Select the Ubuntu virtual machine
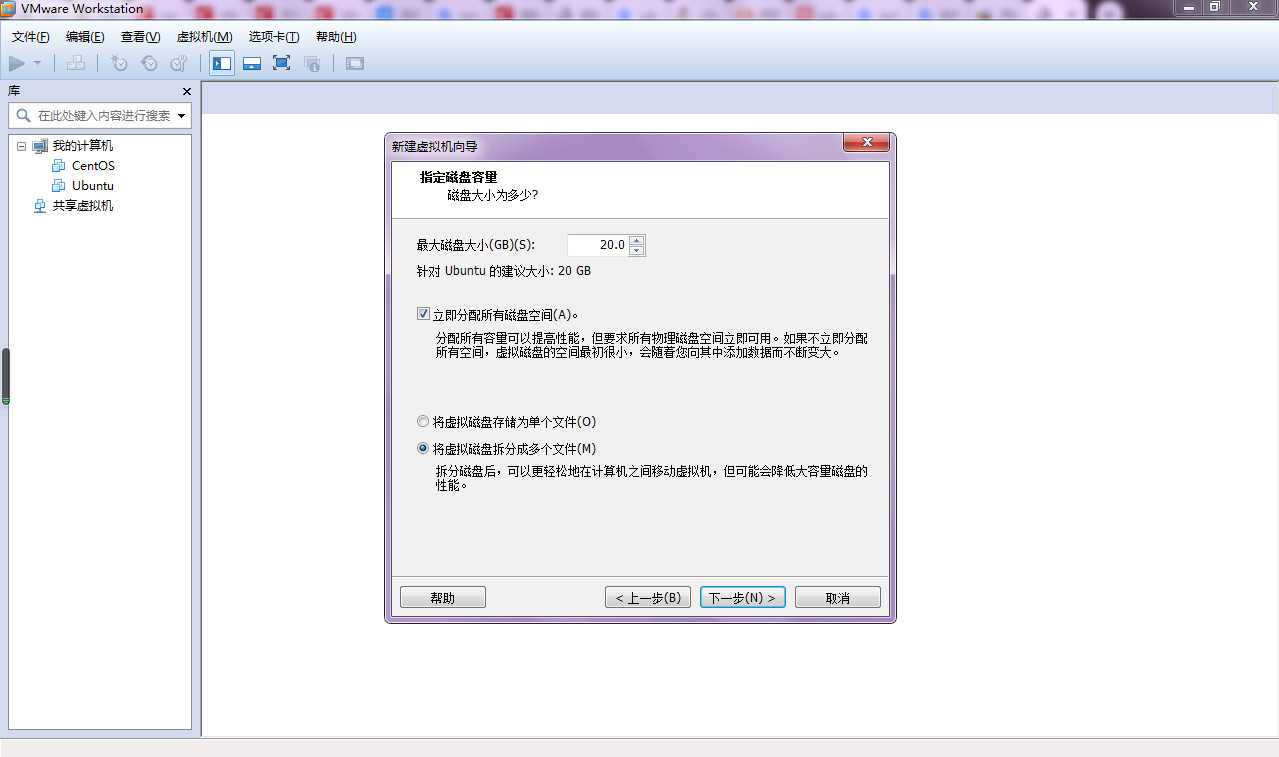Screen dimensions: 1279x757 (x=93, y=186)
